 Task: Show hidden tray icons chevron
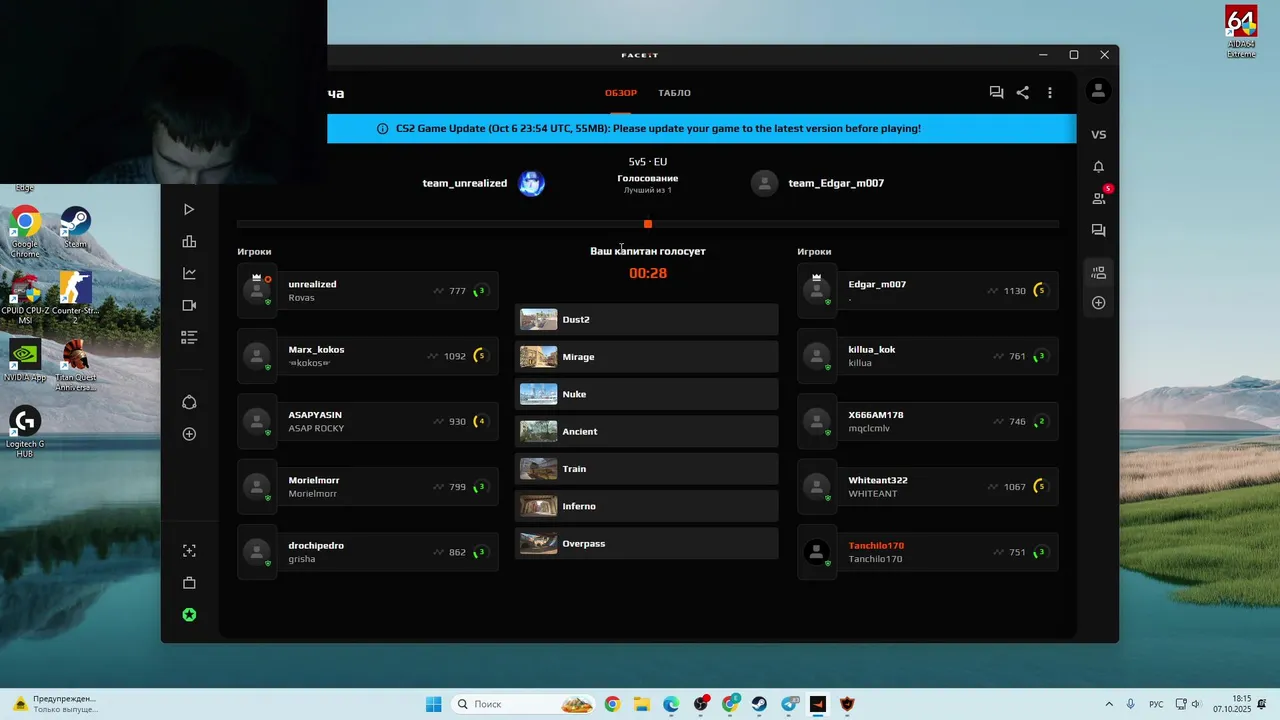click(1109, 704)
